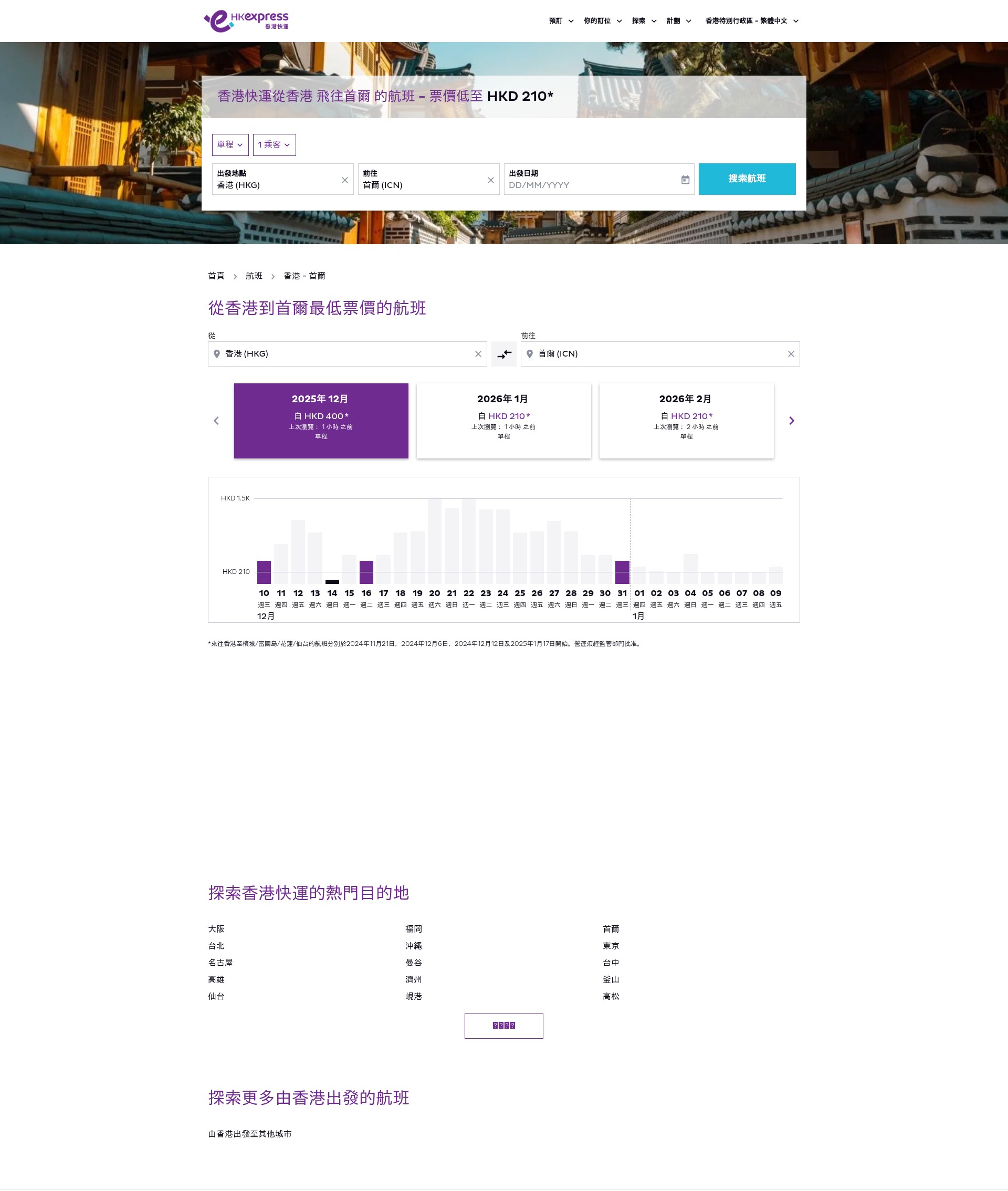Screen dimensions: 1008x1191
Task: Open the 單程 trip type dropdown
Action: [230, 144]
